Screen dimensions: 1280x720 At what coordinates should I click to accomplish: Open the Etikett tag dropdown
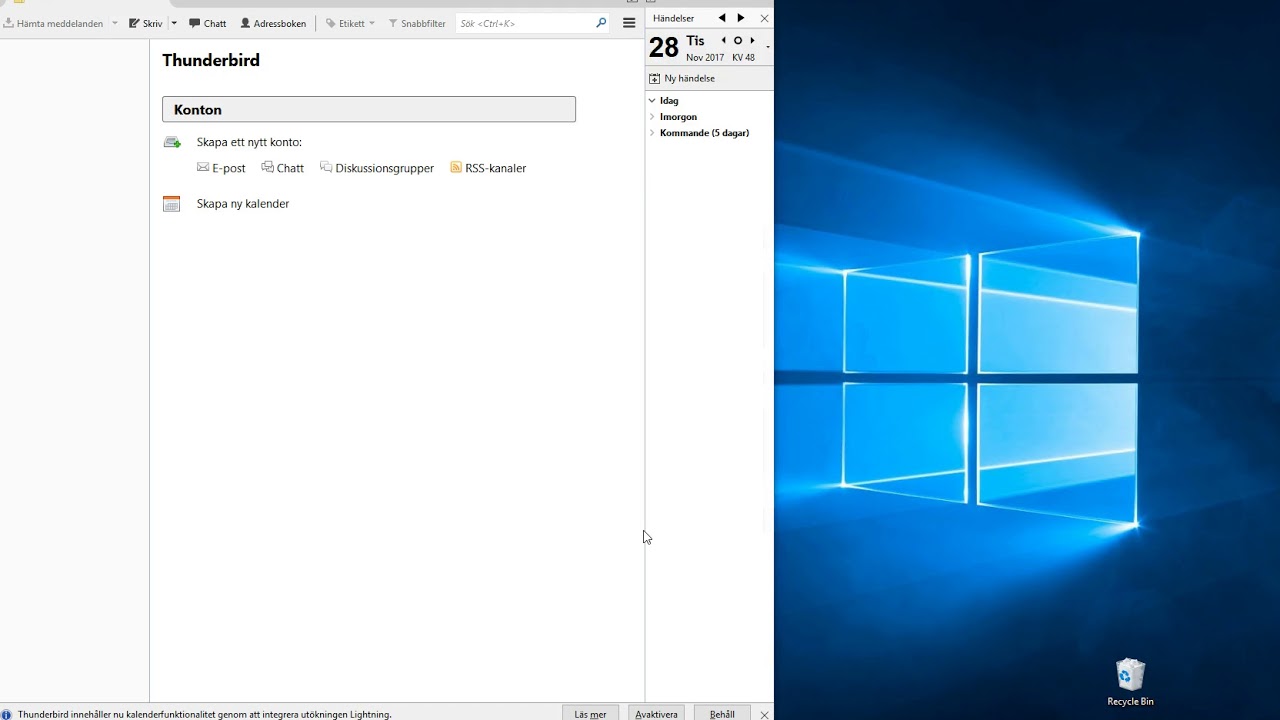point(350,23)
